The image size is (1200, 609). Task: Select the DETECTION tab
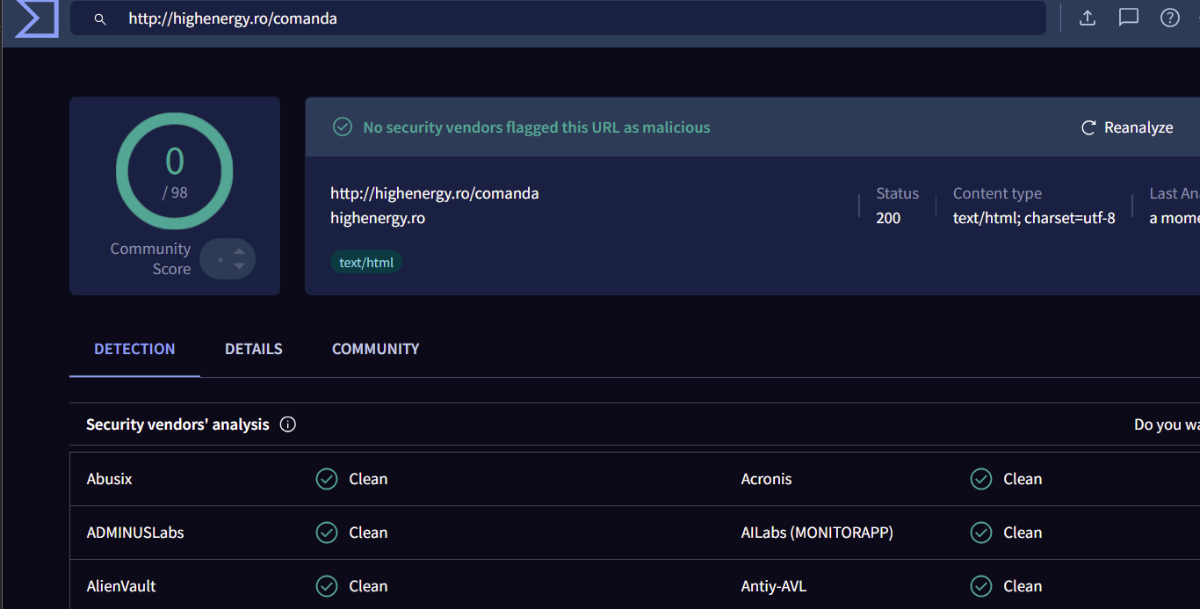coord(134,349)
